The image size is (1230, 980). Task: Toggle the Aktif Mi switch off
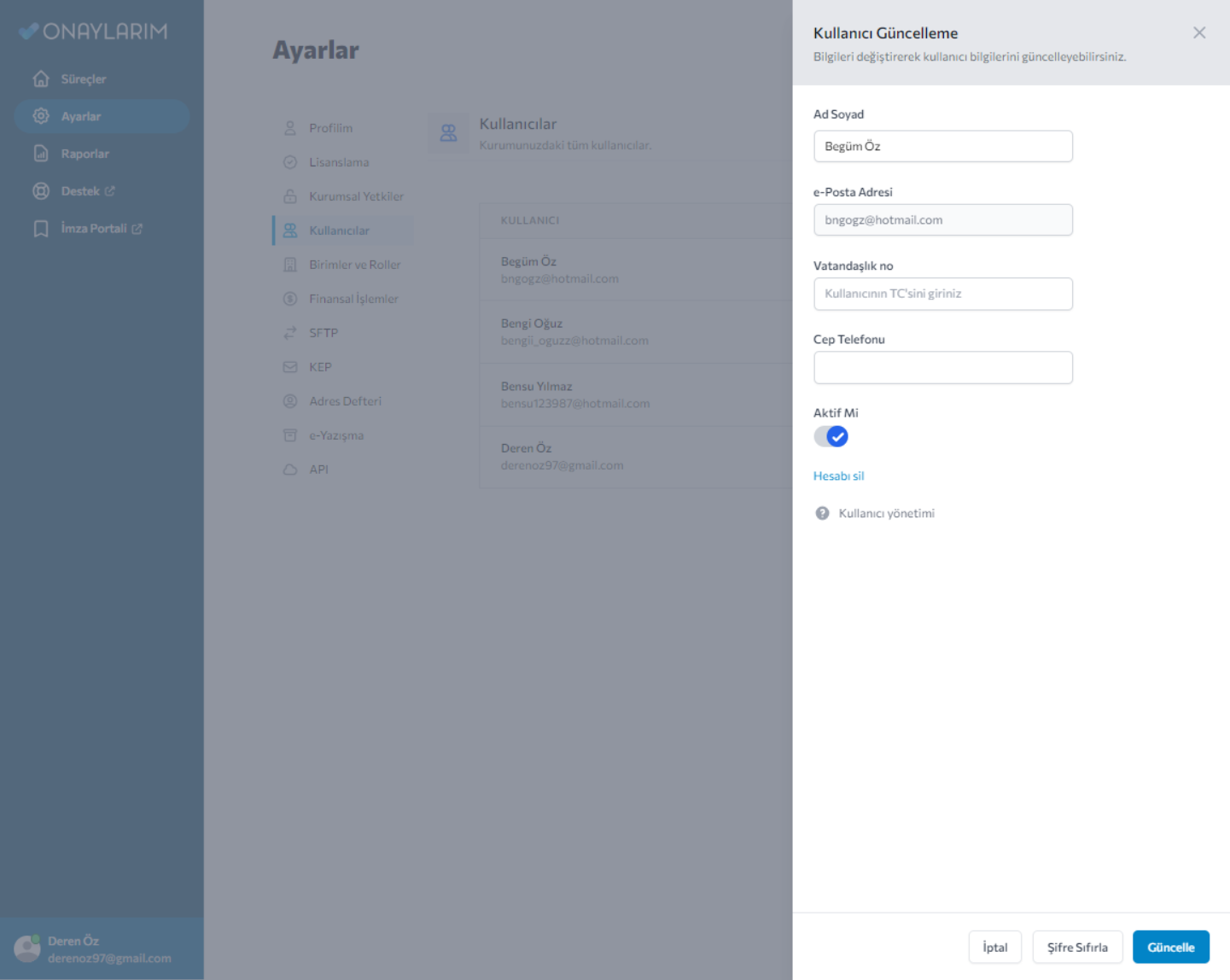click(831, 437)
